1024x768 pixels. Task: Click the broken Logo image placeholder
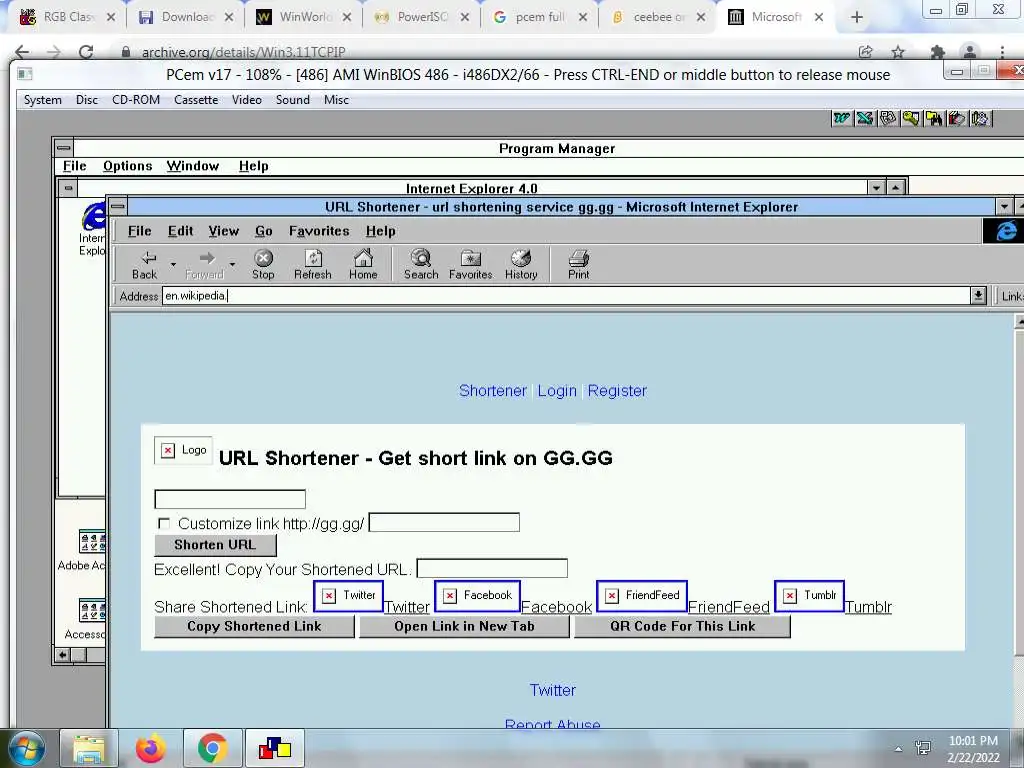pyautogui.click(x=184, y=450)
